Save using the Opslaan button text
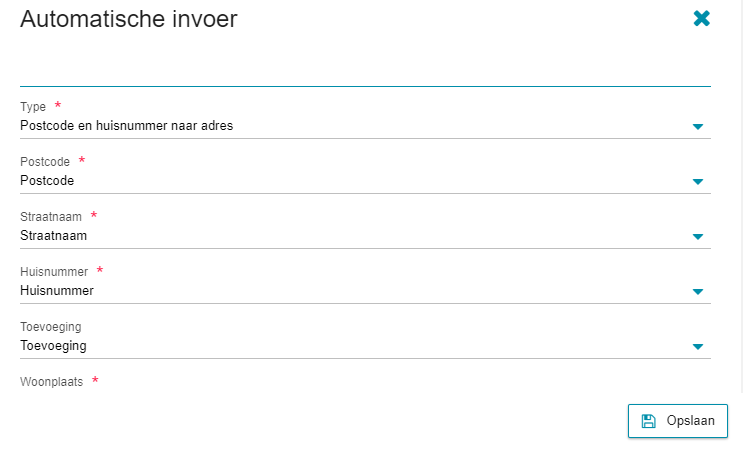743x450 pixels. coord(690,421)
